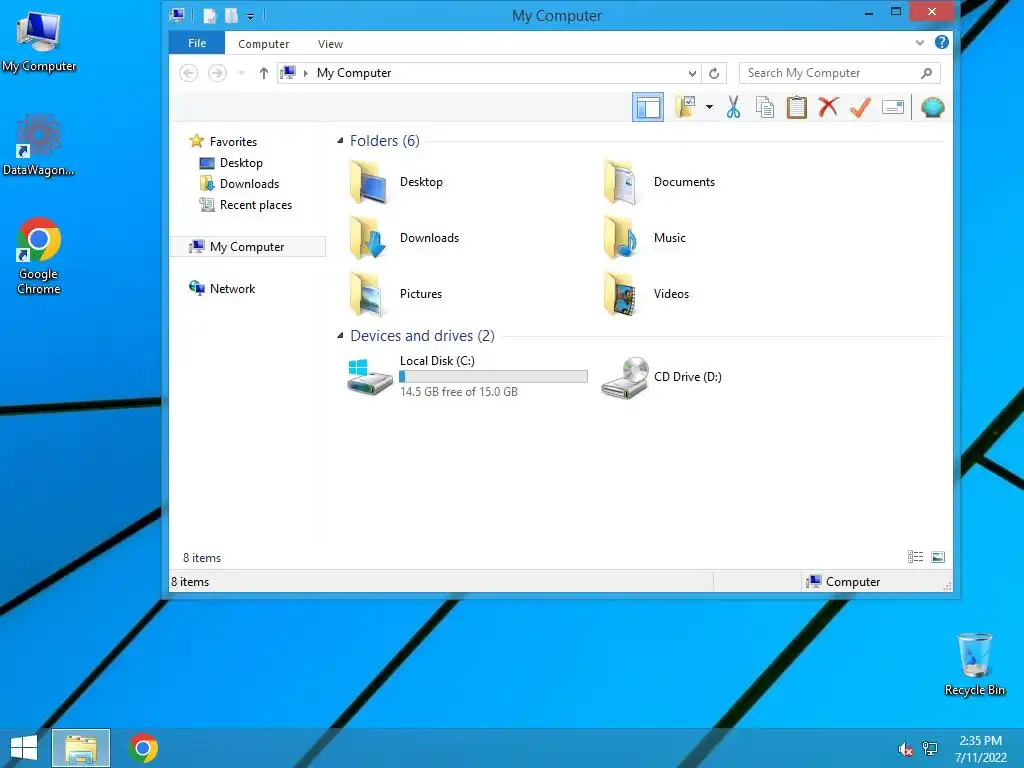
Task: Click the '14.5 GB free of 15.0 GB' text
Action: click(458, 392)
